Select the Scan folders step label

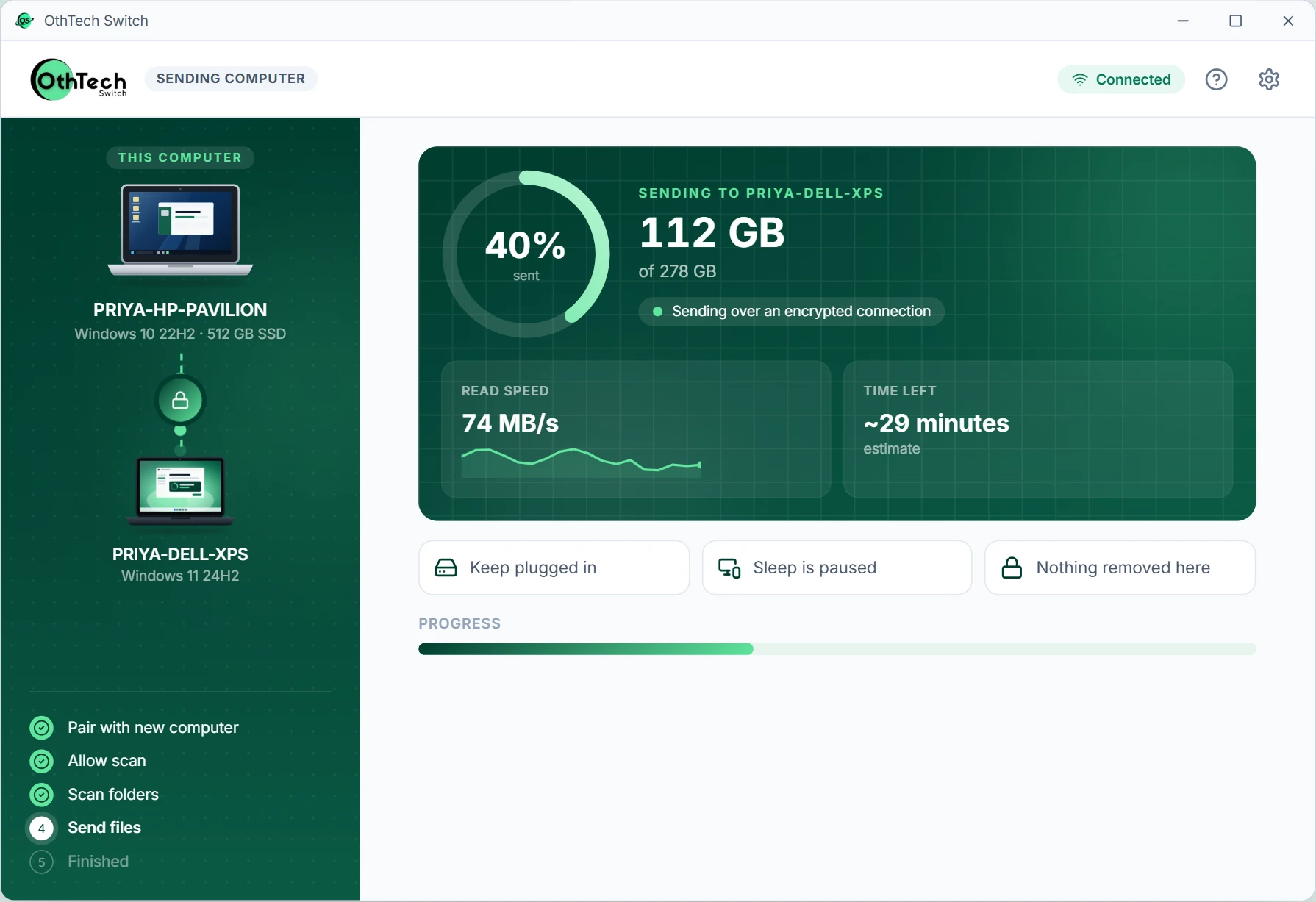point(113,795)
